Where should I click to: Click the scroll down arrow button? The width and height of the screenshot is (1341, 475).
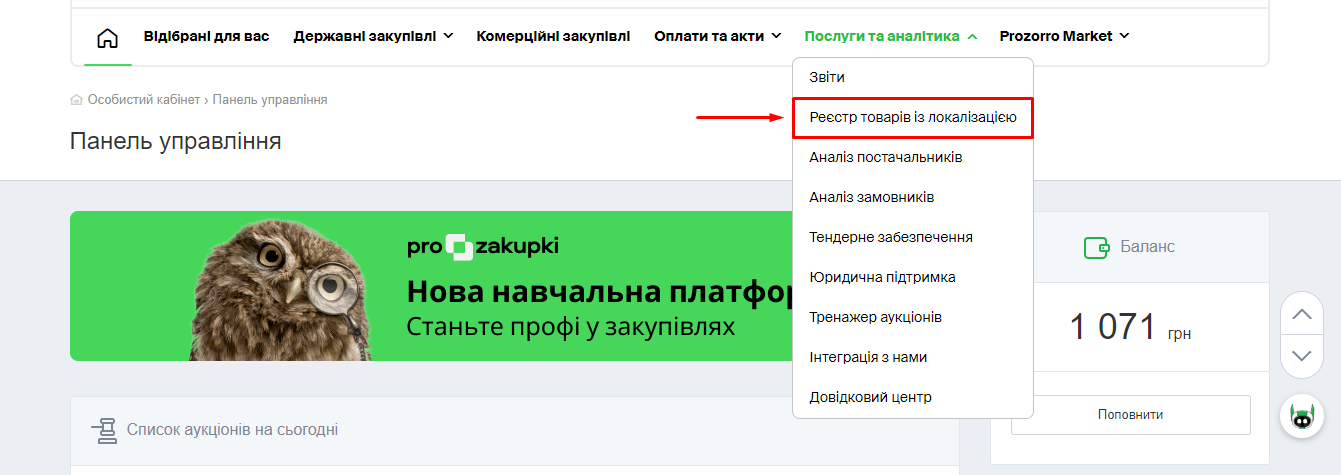click(x=1301, y=355)
